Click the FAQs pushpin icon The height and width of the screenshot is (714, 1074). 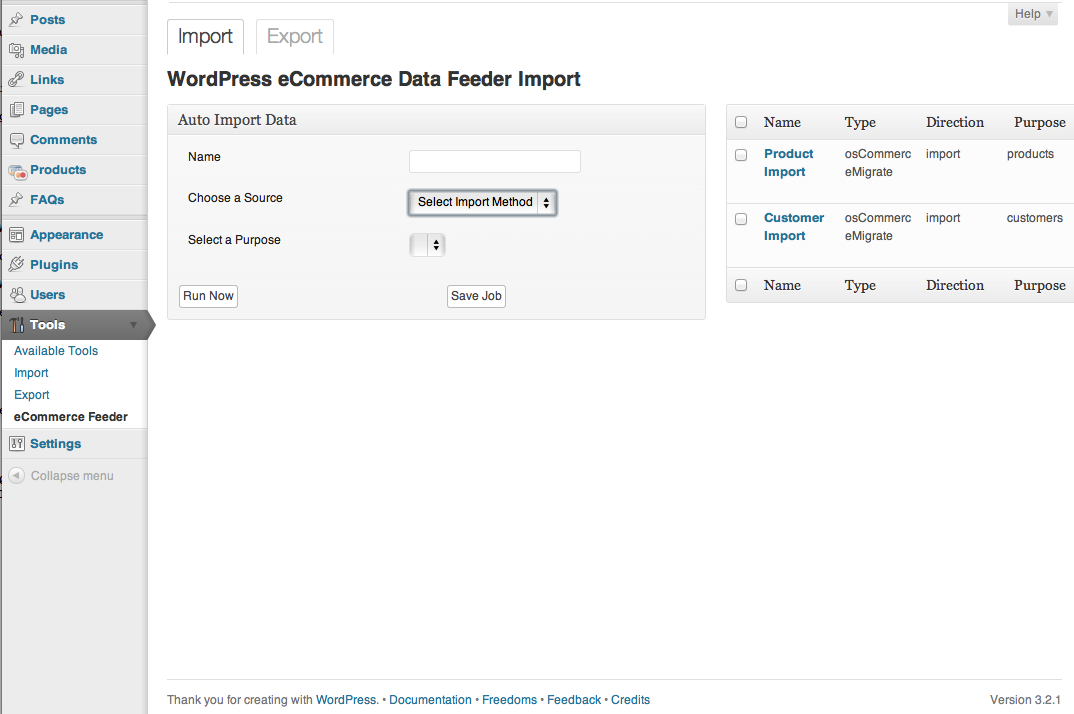(16, 199)
